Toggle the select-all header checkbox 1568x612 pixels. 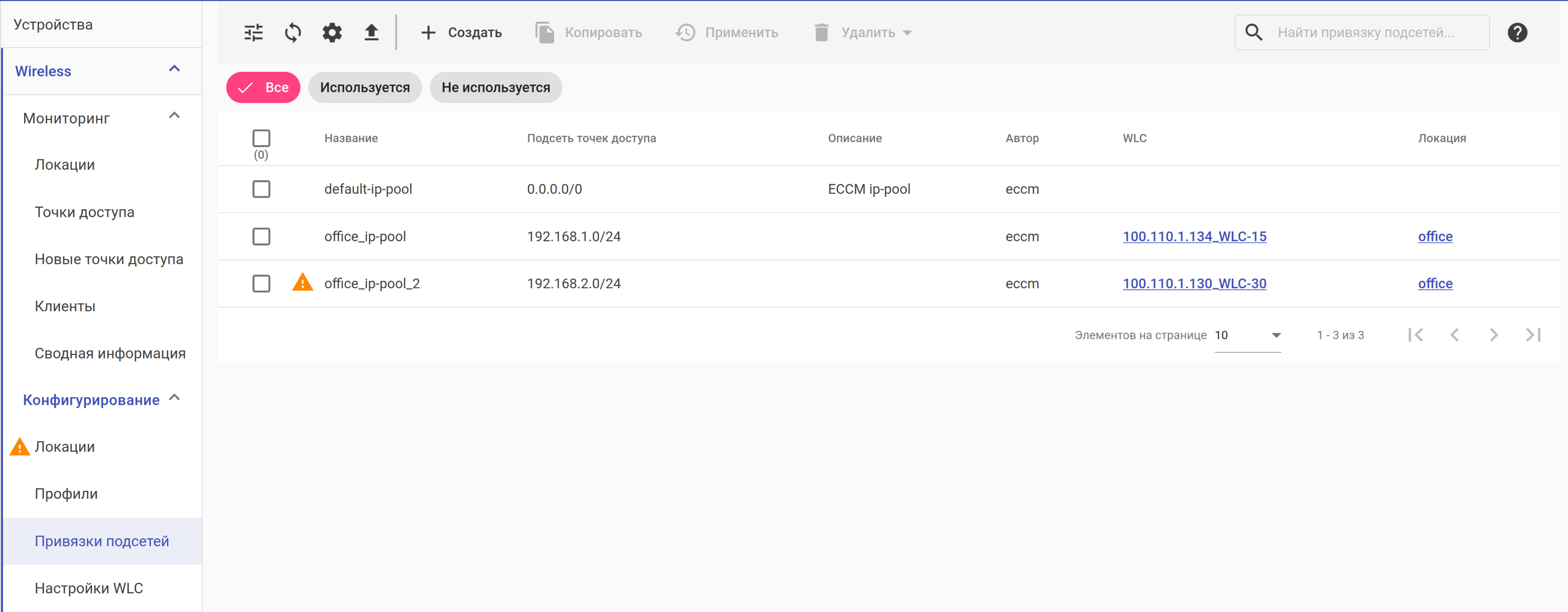tap(261, 138)
